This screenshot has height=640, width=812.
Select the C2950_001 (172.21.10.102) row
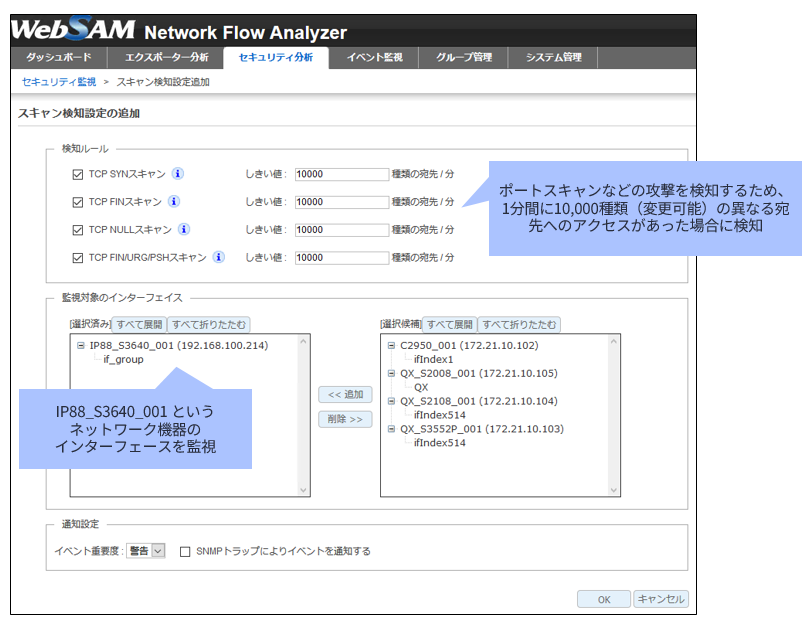469,345
